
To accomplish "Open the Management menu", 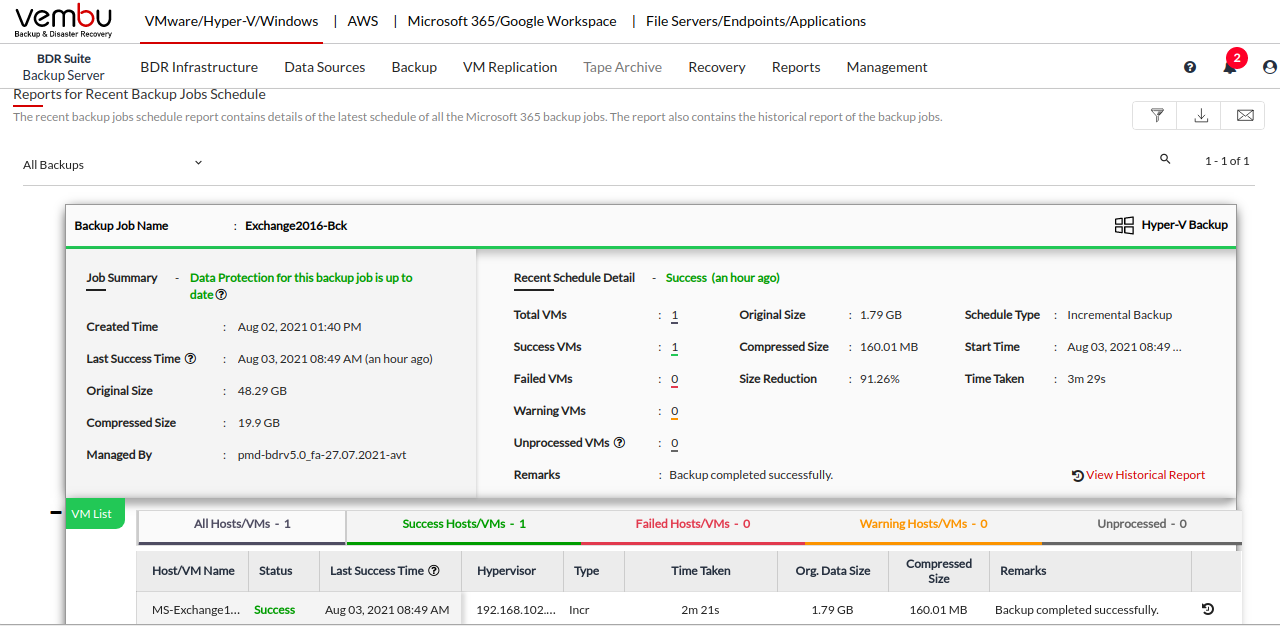I will [x=887, y=67].
